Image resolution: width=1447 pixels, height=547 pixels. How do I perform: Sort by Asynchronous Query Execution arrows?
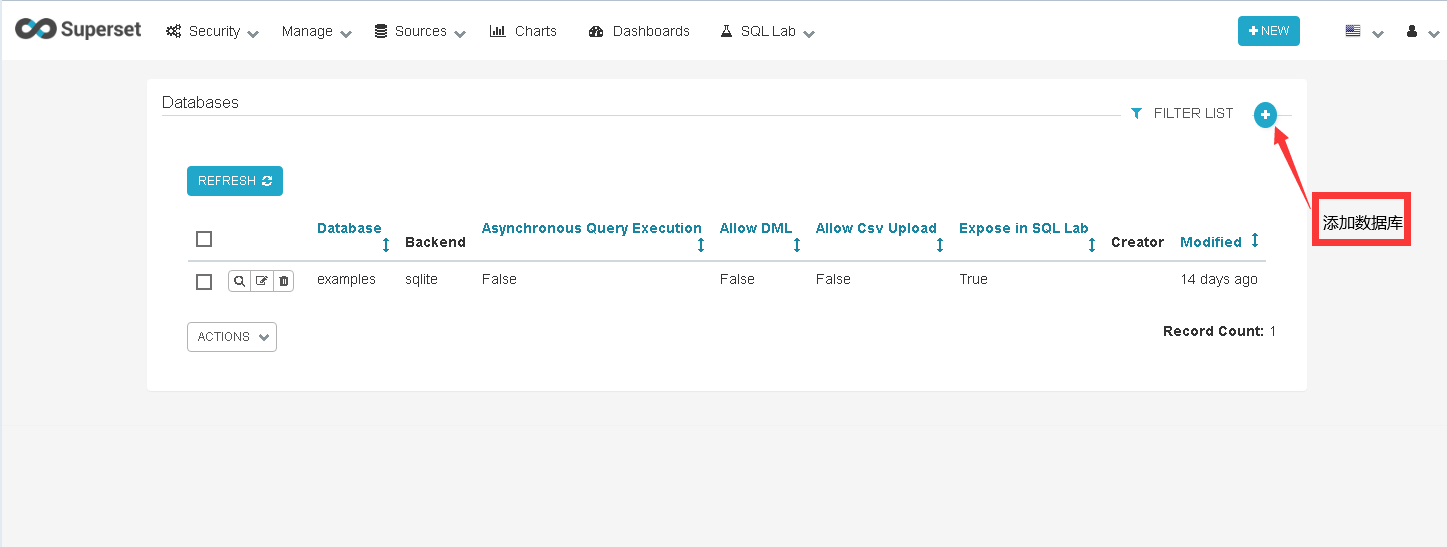click(701, 245)
